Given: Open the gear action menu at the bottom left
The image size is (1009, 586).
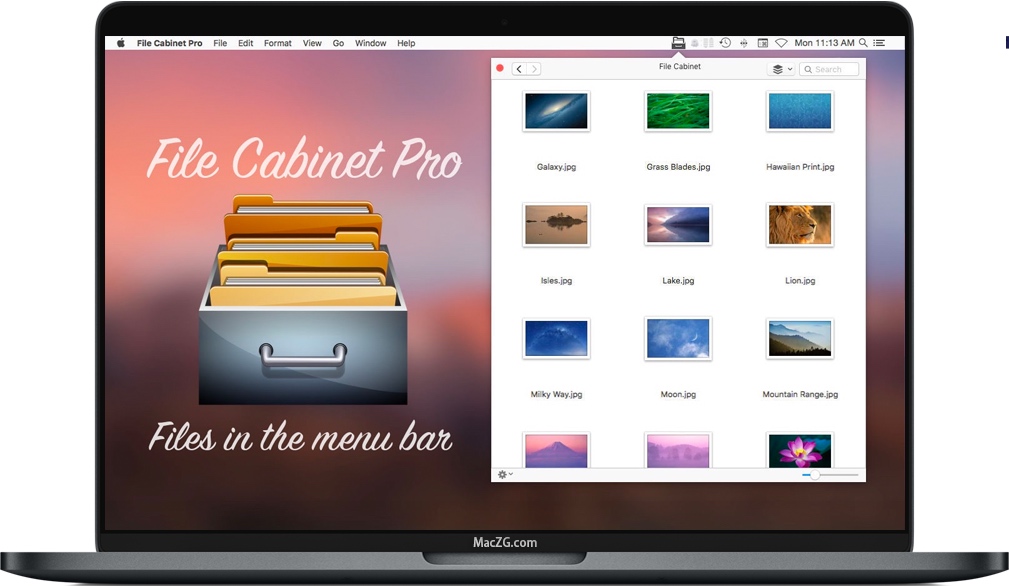Looking at the screenshot, I should (500, 474).
